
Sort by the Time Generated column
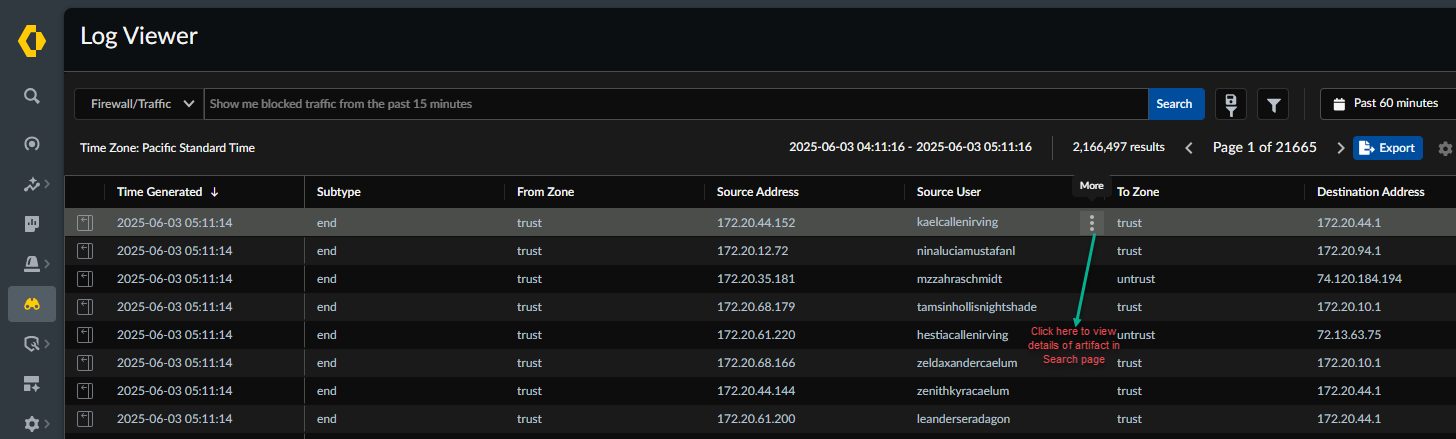click(x=162, y=192)
